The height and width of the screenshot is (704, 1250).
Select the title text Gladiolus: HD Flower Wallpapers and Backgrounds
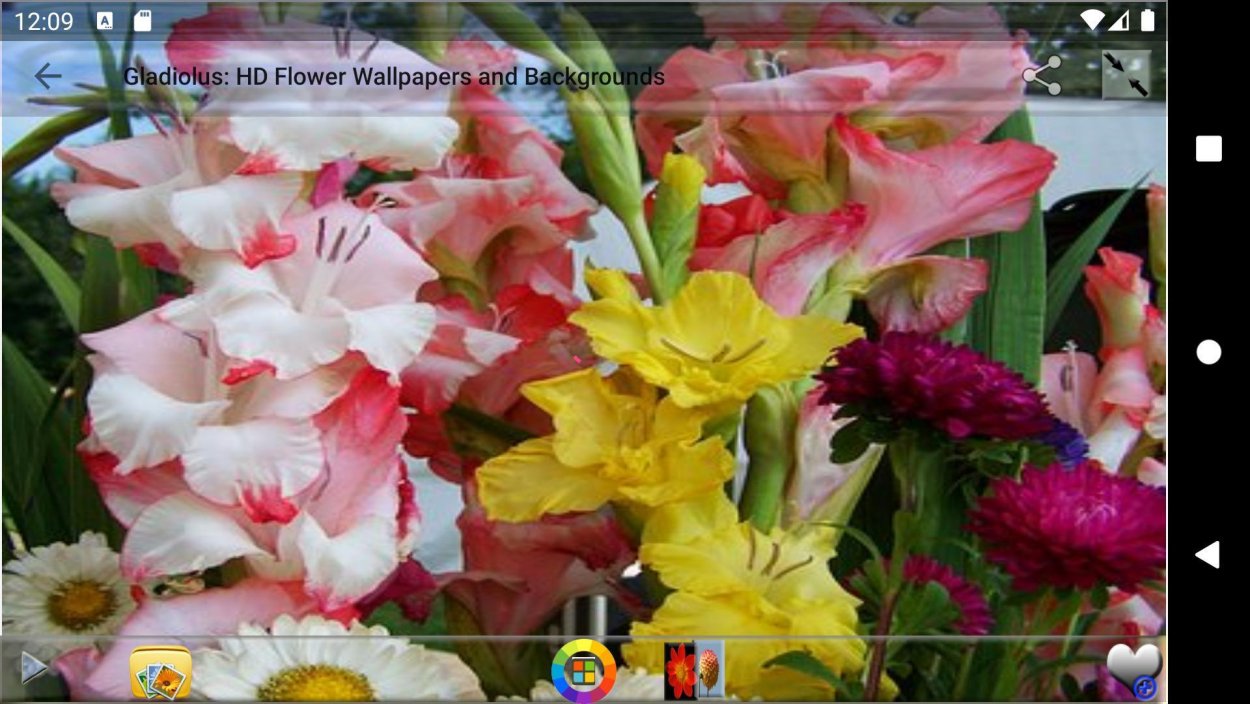click(x=394, y=77)
